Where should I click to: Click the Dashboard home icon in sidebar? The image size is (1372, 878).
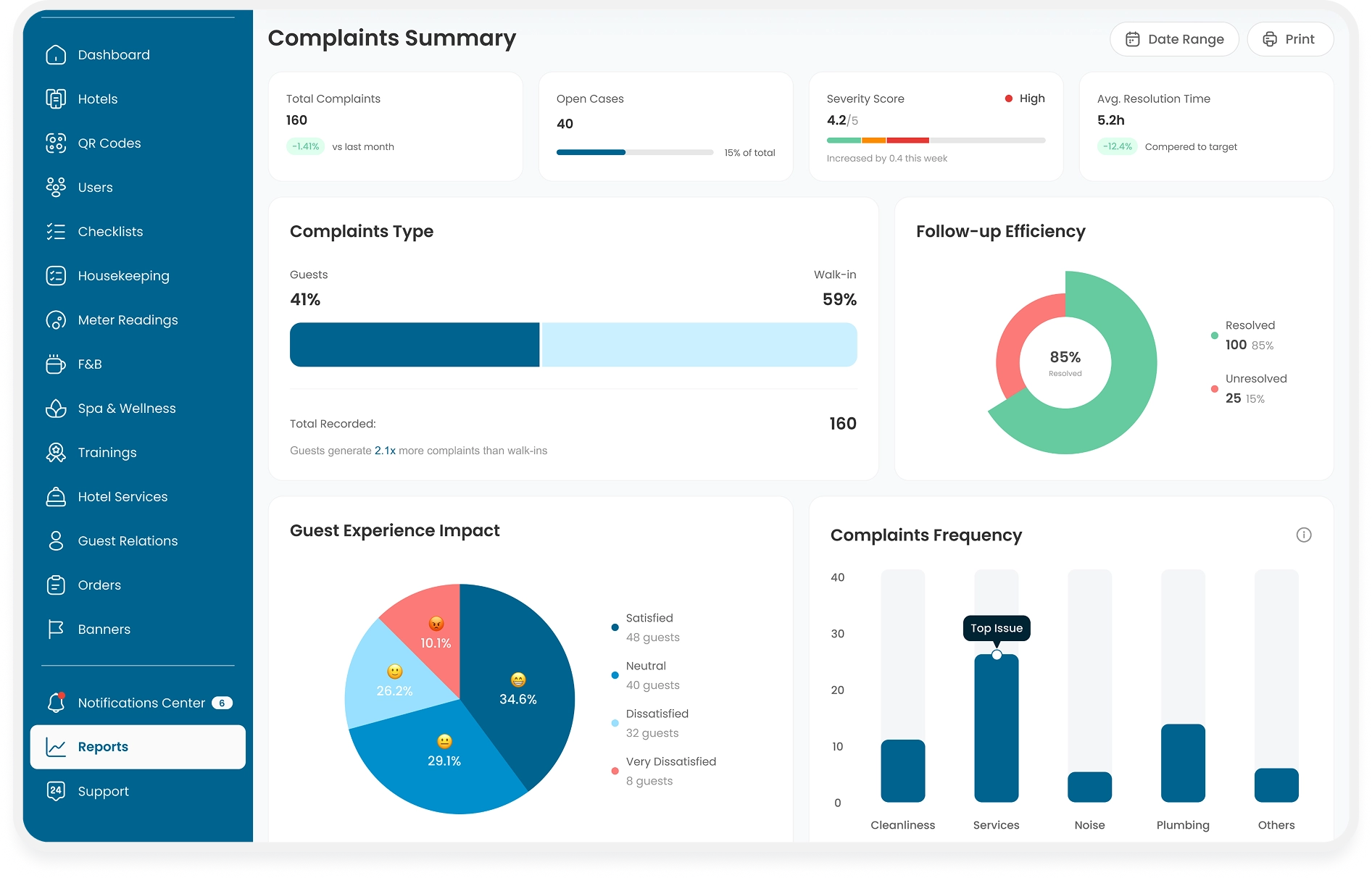56,55
